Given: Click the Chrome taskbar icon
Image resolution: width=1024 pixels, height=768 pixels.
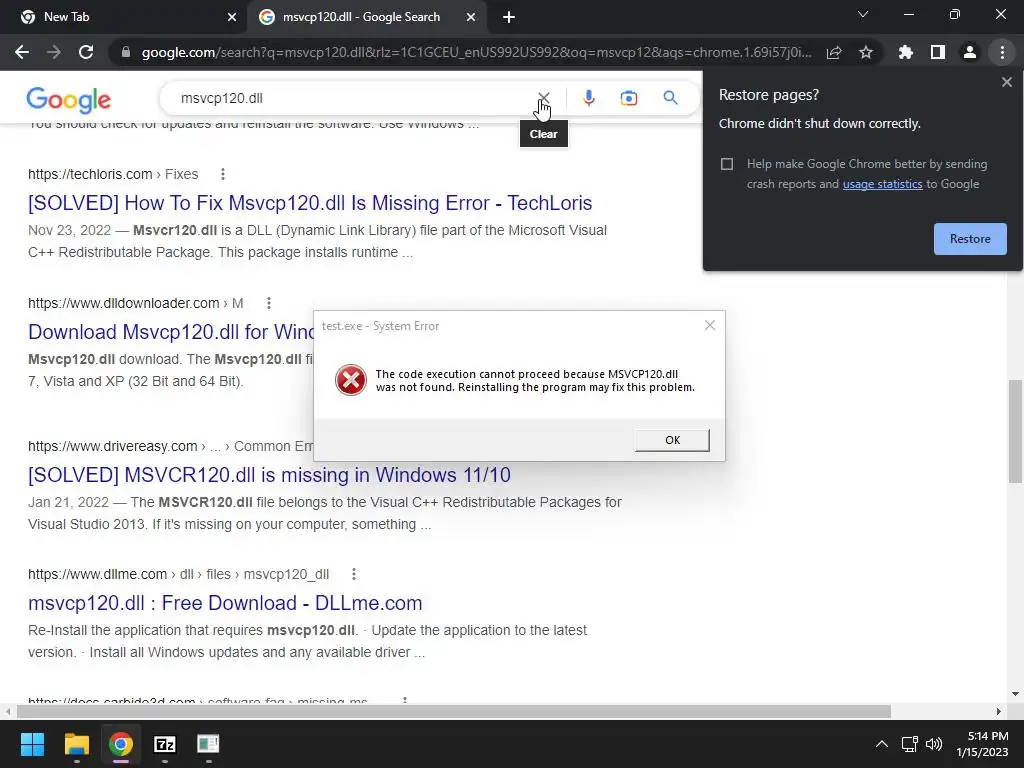Looking at the screenshot, I should [x=121, y=744].
